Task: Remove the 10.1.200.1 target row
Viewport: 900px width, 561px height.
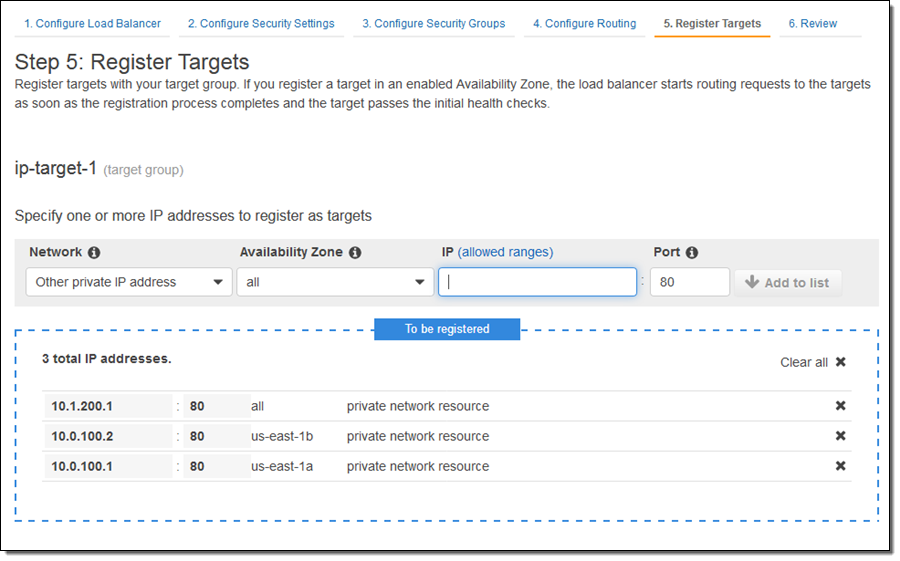Action: [840, 406]
